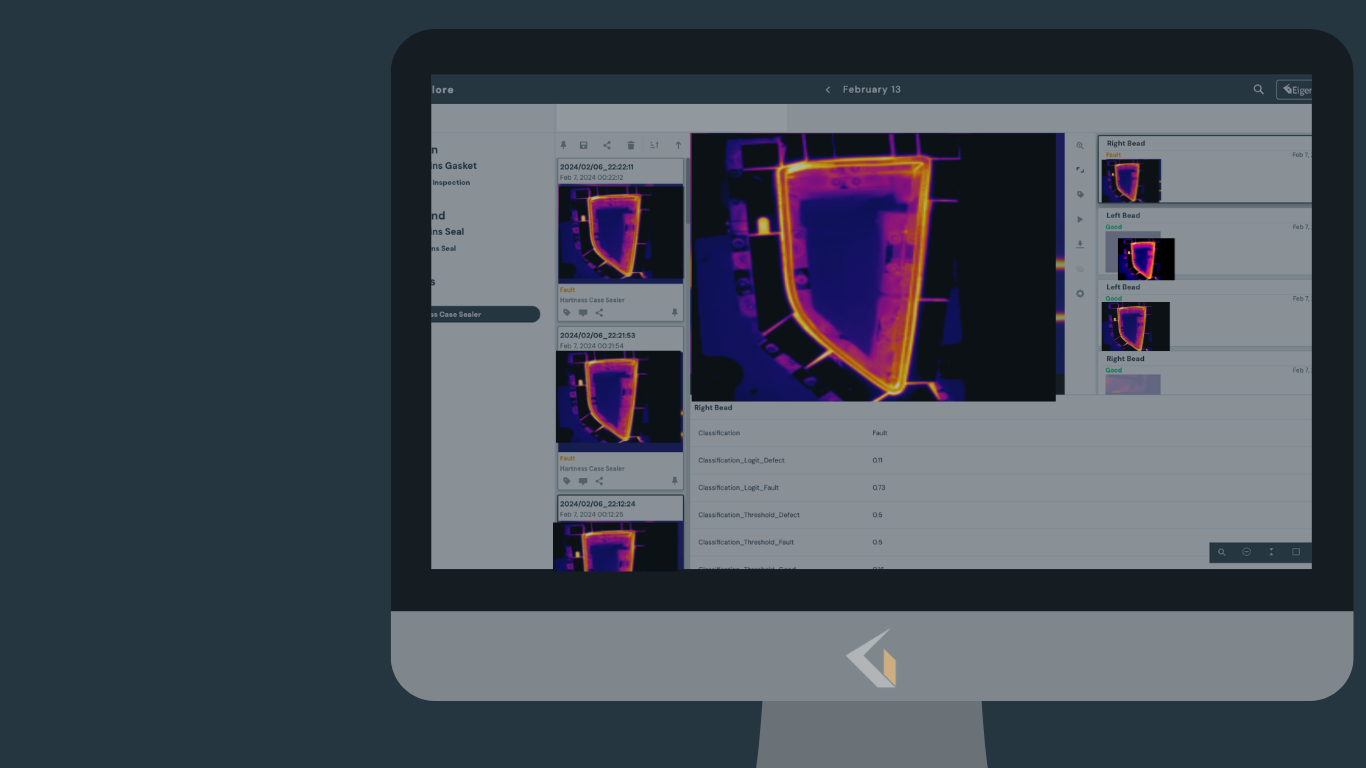Screen dimensions: 1366x768
Task: Click the tag icon in viewer sidebar
Action: tap(1080, 195)
